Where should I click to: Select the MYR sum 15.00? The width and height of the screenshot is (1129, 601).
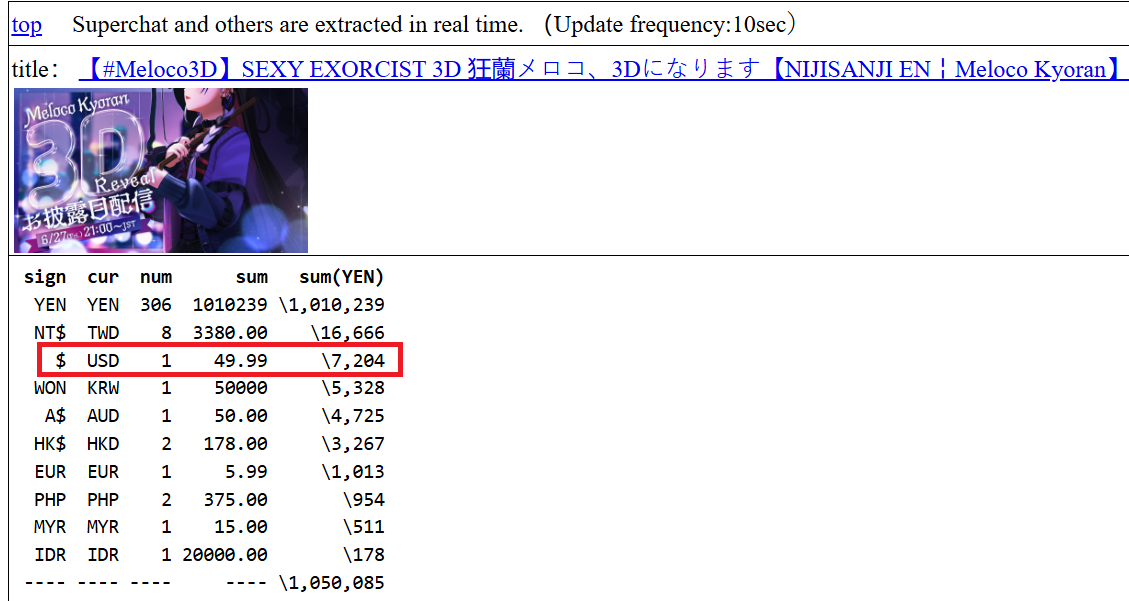pos(240,528)
